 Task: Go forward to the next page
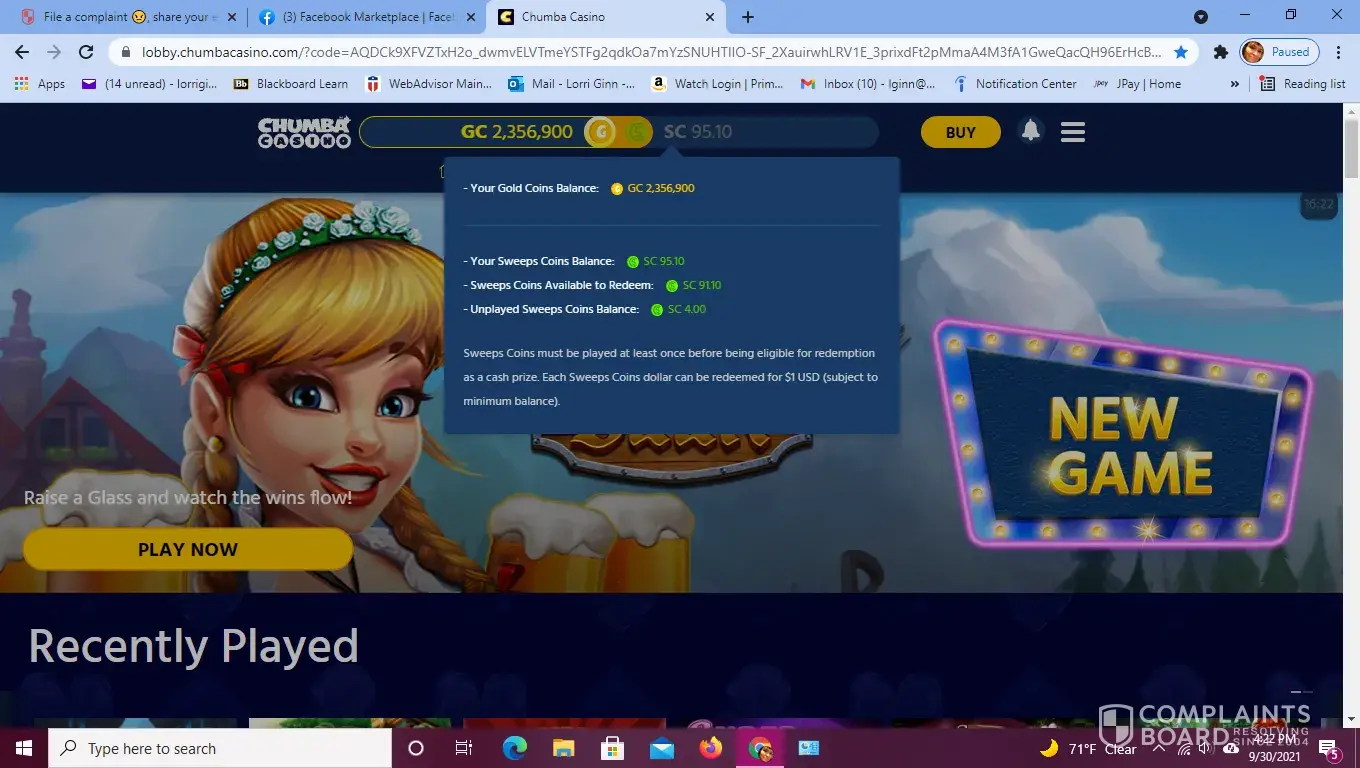(54, 52)
